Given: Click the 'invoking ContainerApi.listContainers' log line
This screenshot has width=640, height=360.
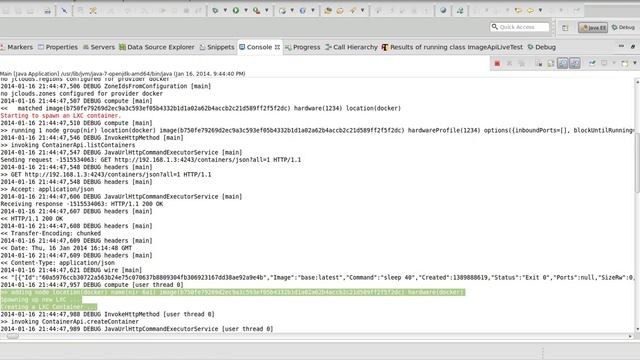Looking at the screenshot, I should 68,145.
